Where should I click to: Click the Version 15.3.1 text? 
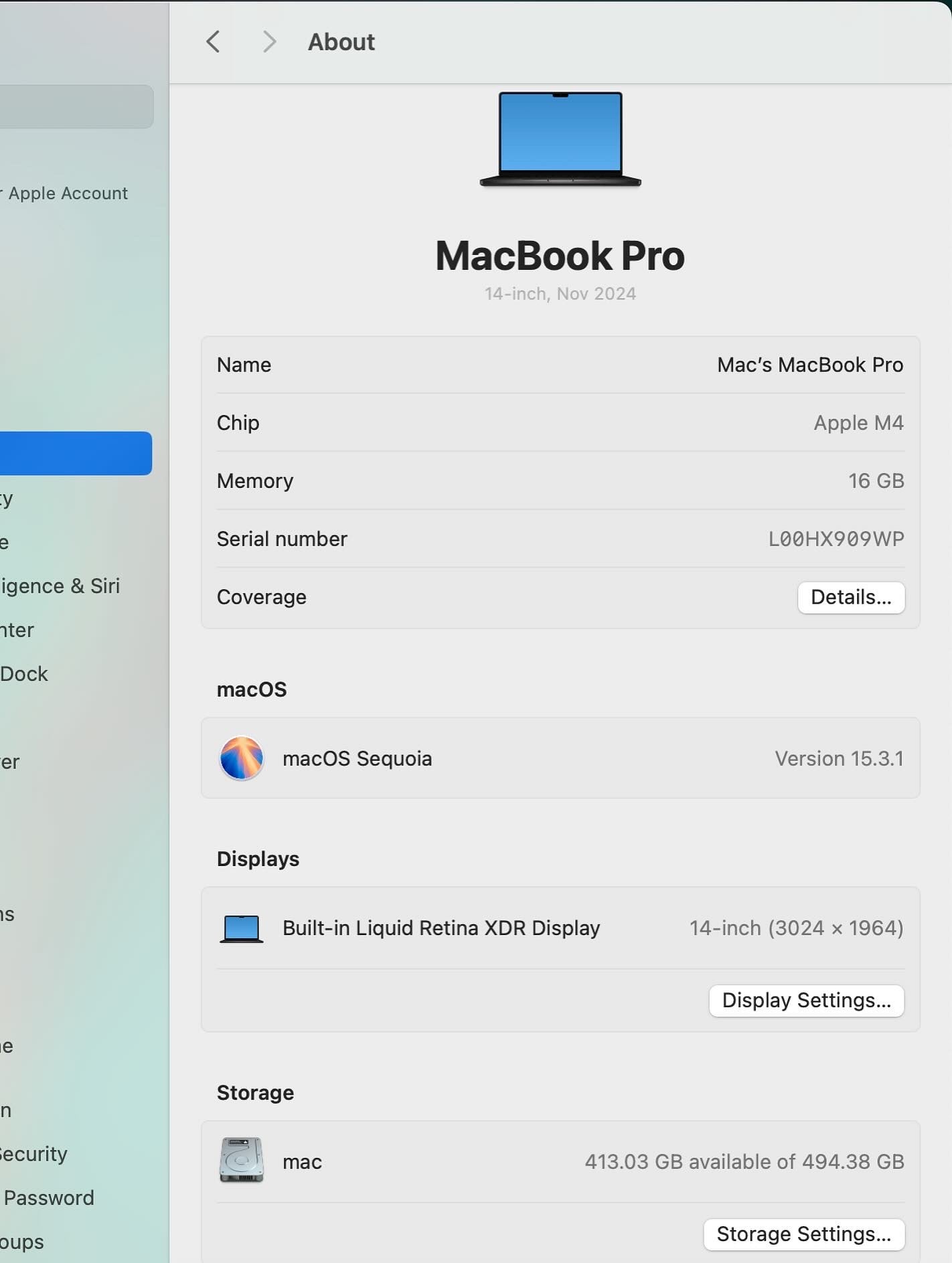coord(839,758)
